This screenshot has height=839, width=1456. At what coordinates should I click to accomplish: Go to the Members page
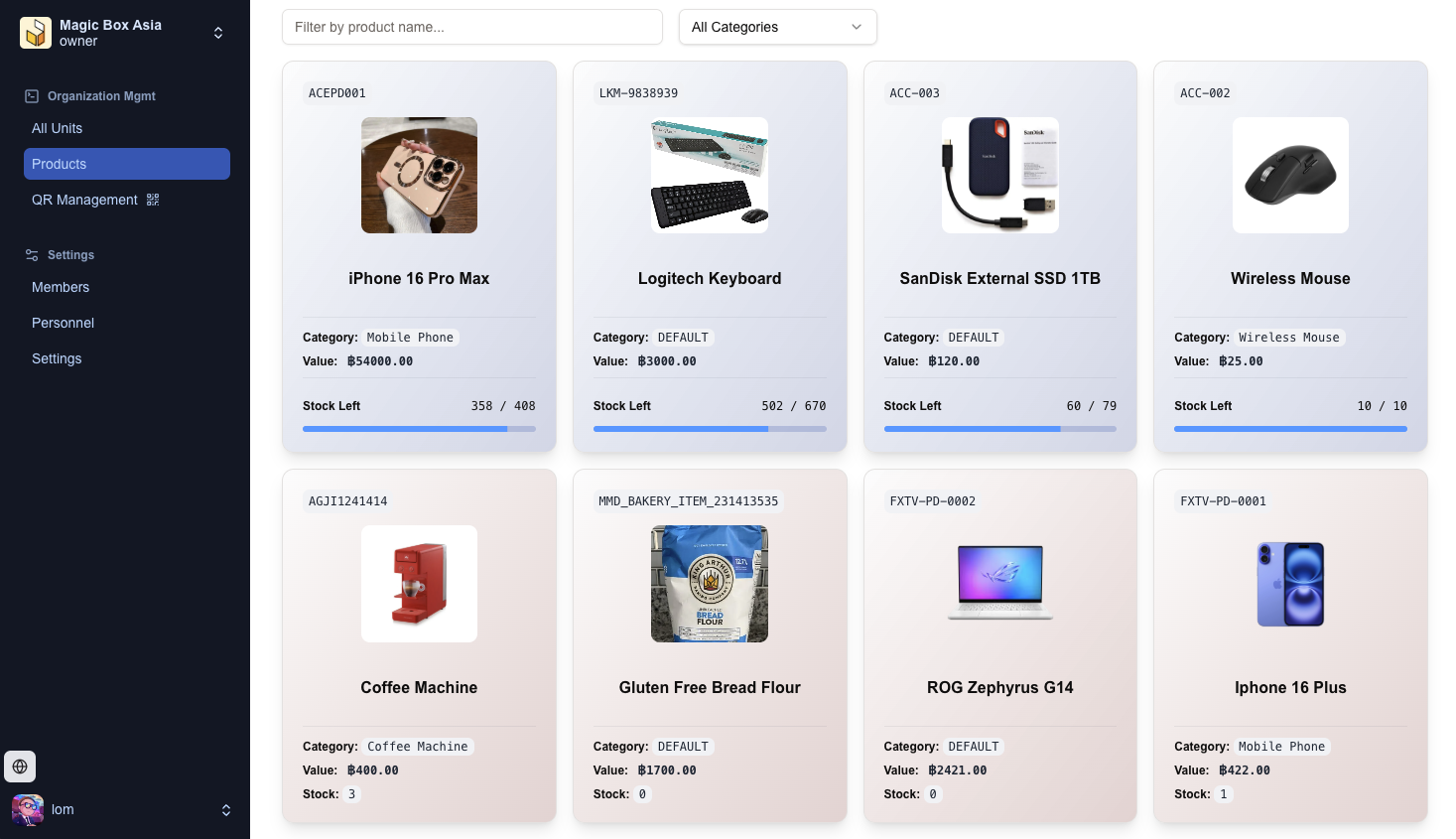pyautogui.click(x=61, y=287)
